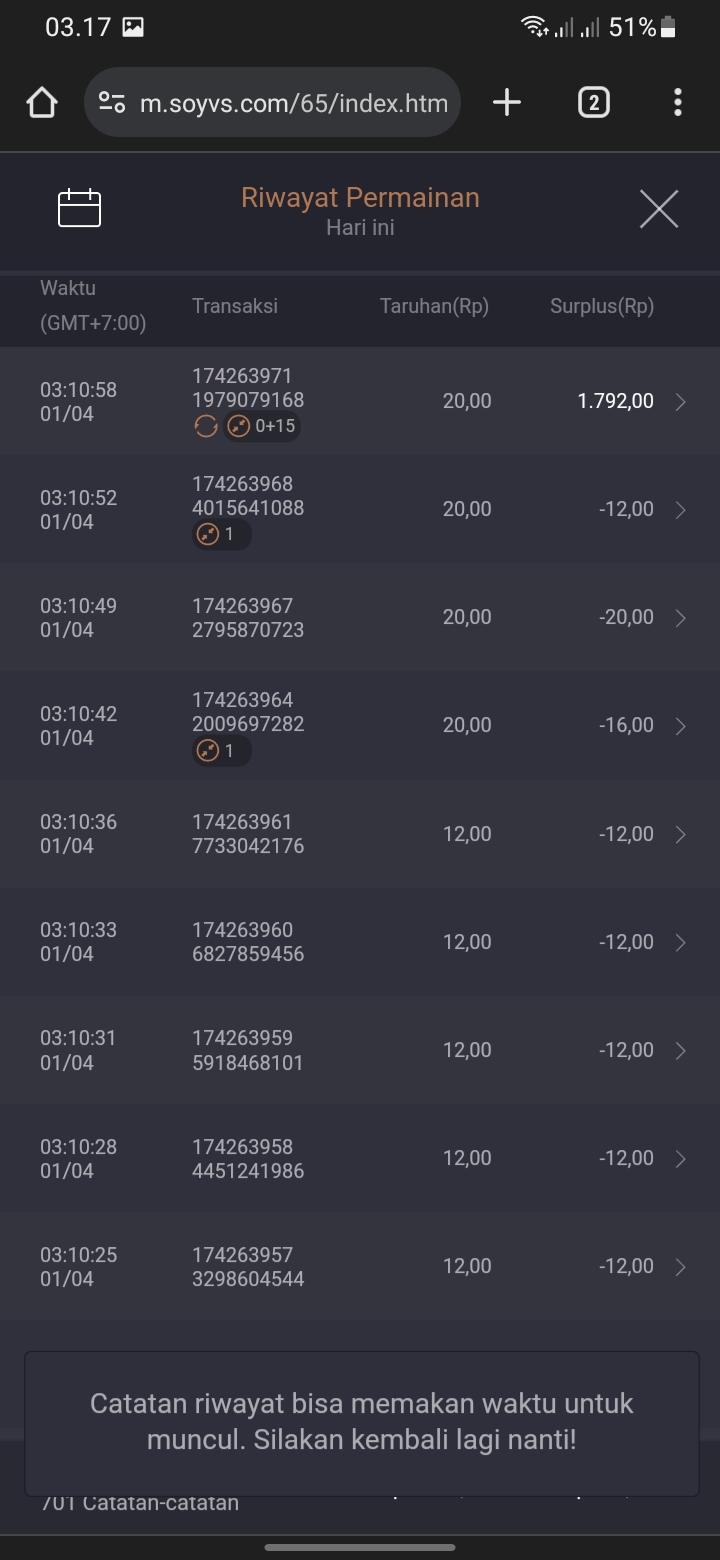Close the Riwayat Permainan panel
Image resolution: width=720 pixels, height=1560 pixels.
point(658,209)
